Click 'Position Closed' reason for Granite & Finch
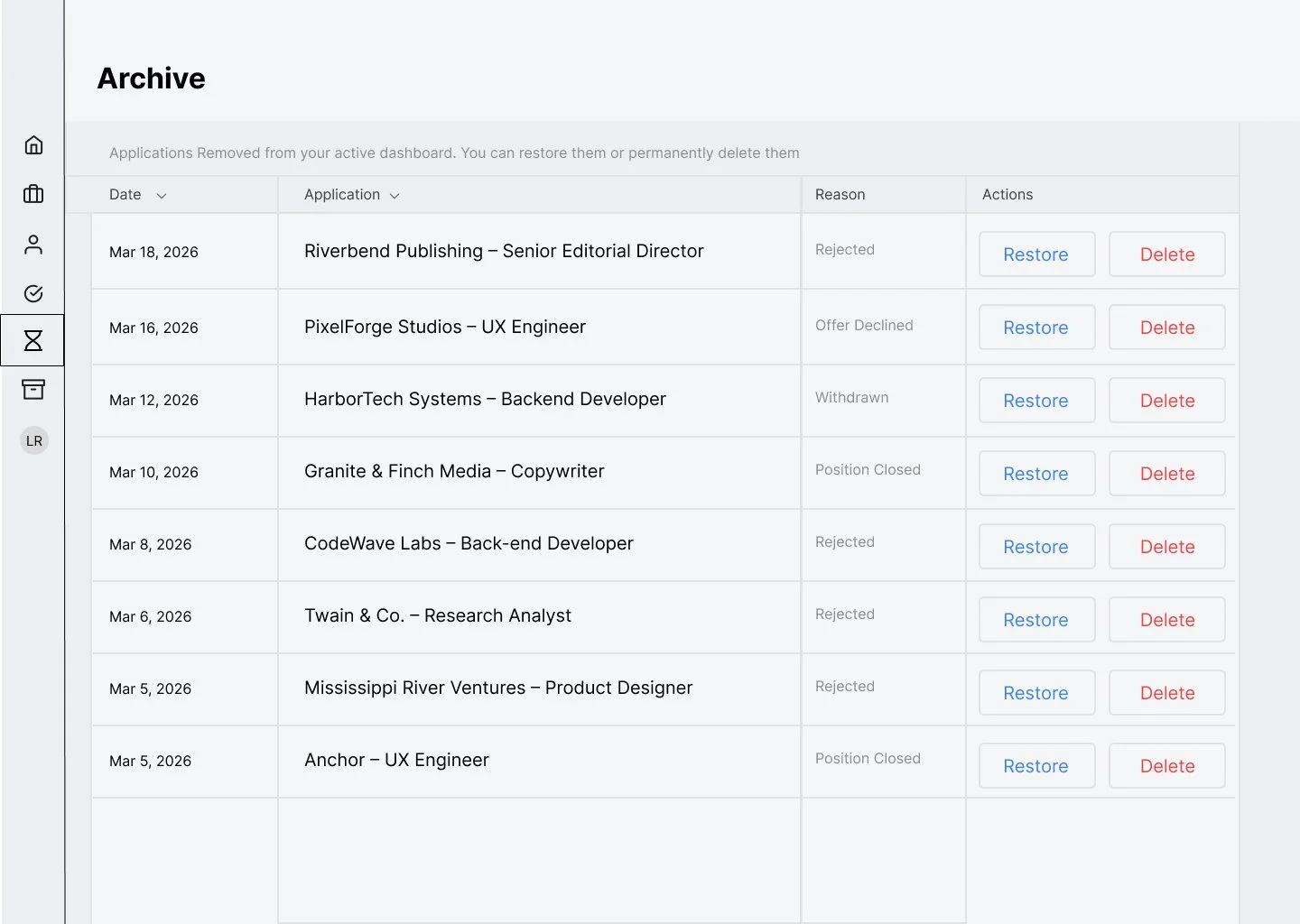 point(868,470)
